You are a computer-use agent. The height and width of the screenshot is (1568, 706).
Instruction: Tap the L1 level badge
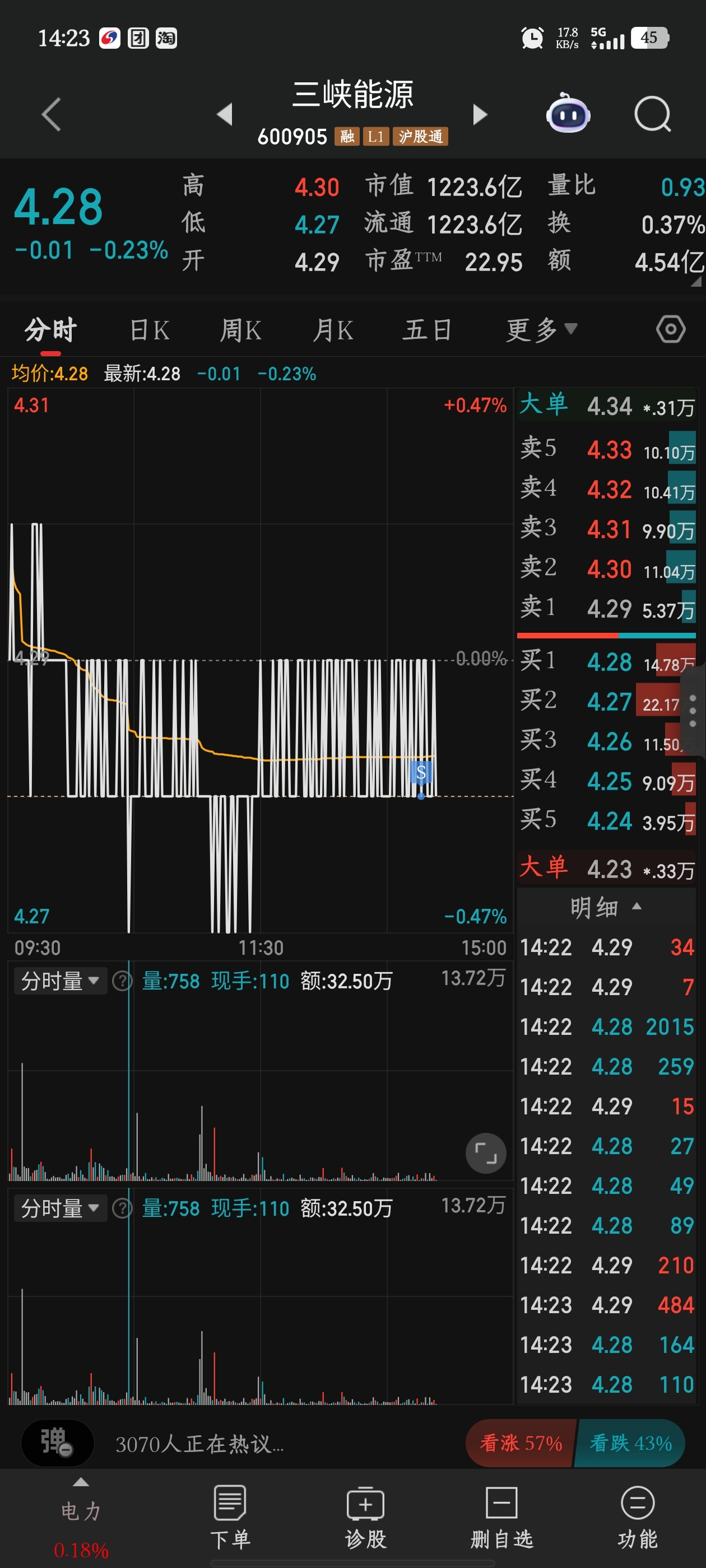click(x=376, y=136)
